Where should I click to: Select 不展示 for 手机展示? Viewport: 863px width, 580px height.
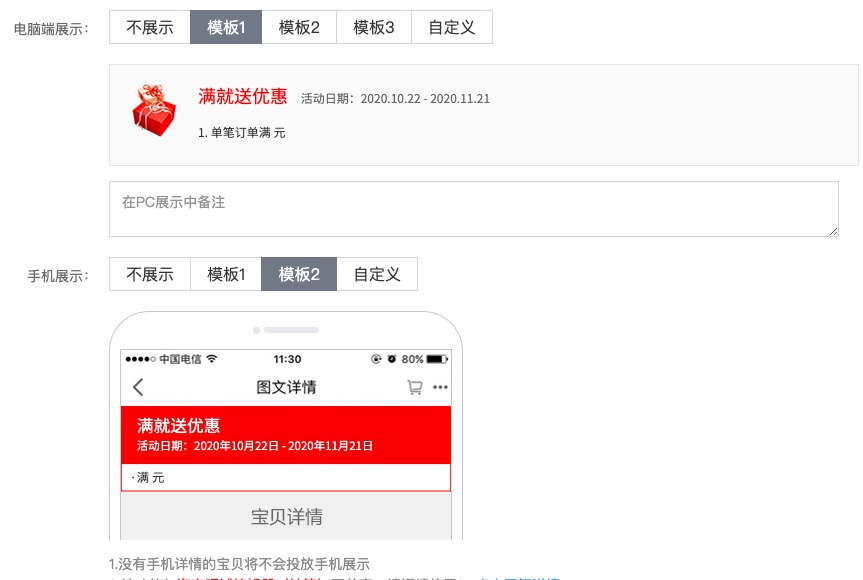click(x=149, y=274)
